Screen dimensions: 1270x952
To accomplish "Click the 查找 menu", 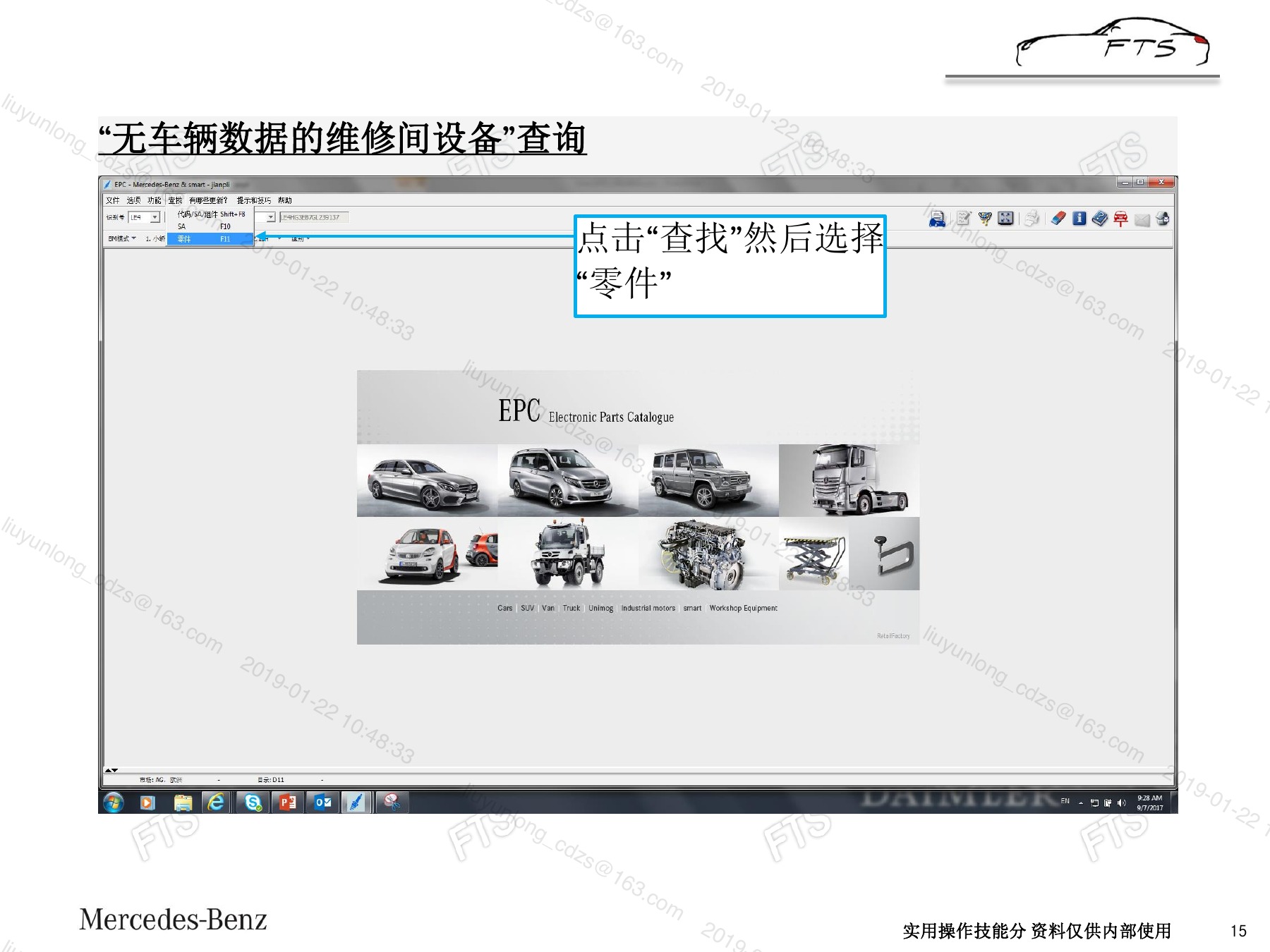I will (x=175, y=200).
